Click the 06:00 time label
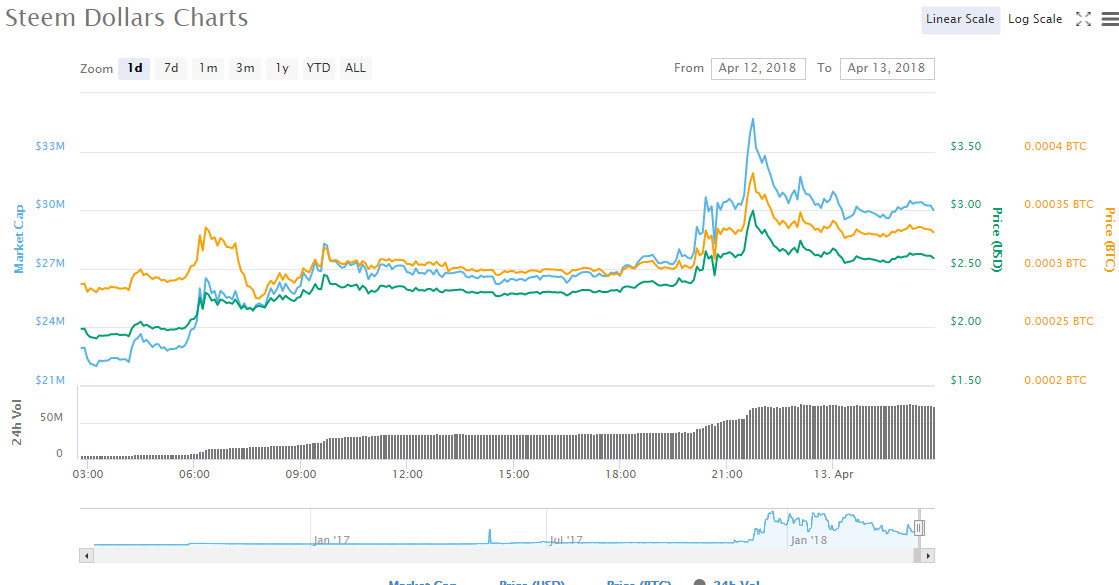The image size is (1119, 585). 194,474
